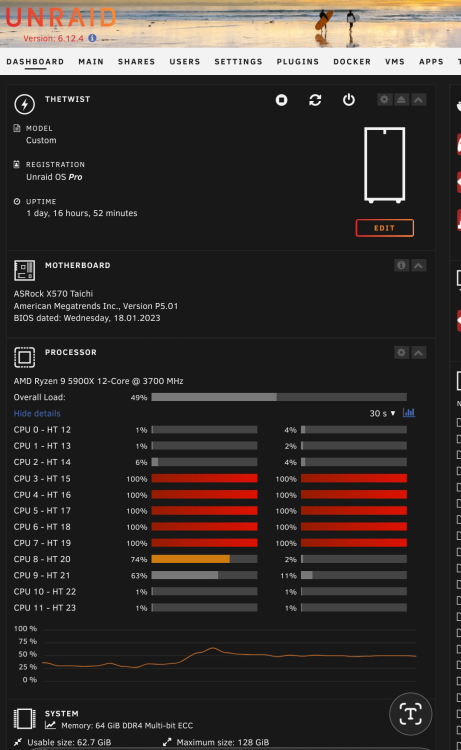Click the System memory chip icon
461x750 pixels.
(x=24, y=718)
